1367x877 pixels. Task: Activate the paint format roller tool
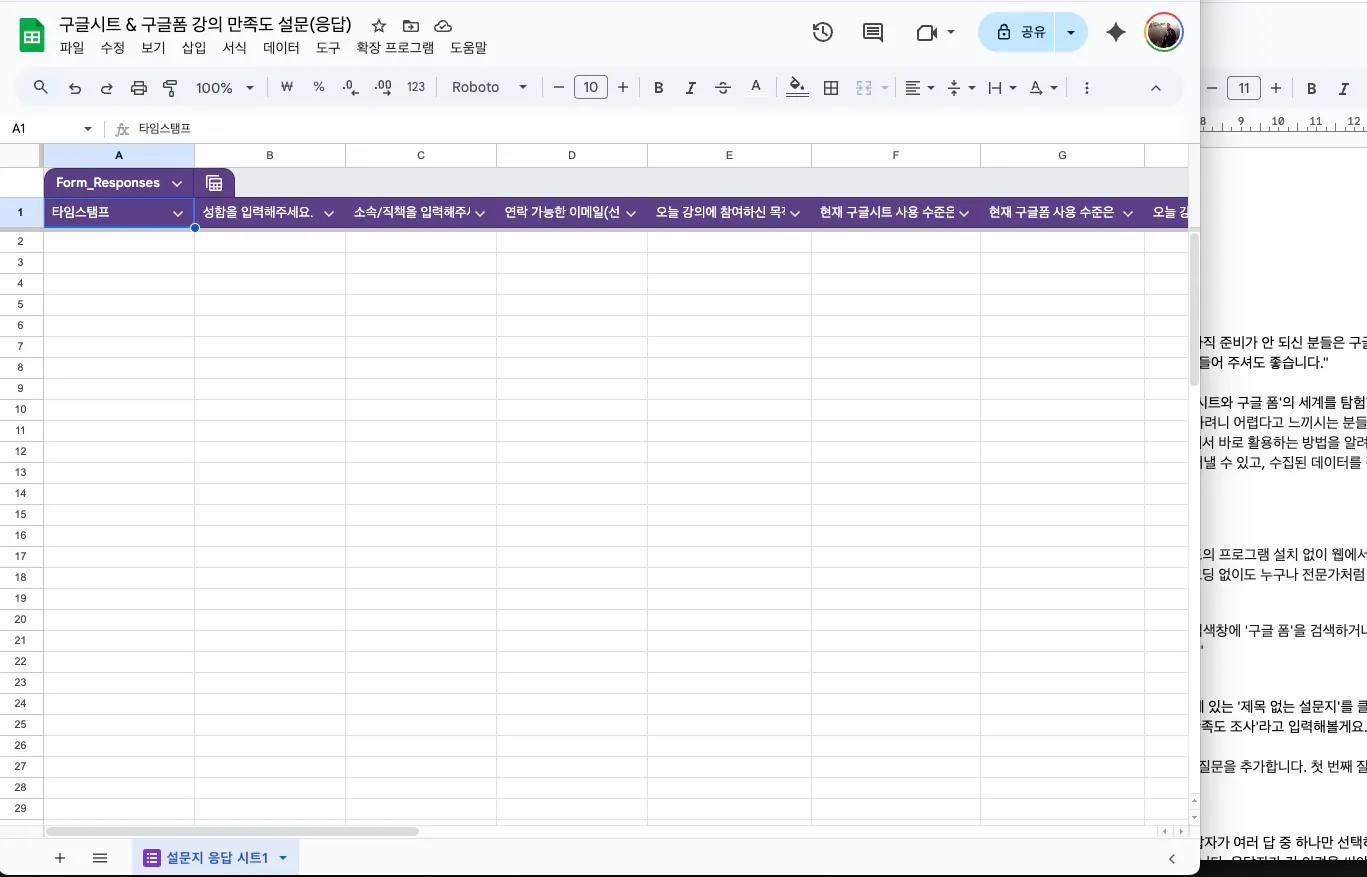coord(170,88)
